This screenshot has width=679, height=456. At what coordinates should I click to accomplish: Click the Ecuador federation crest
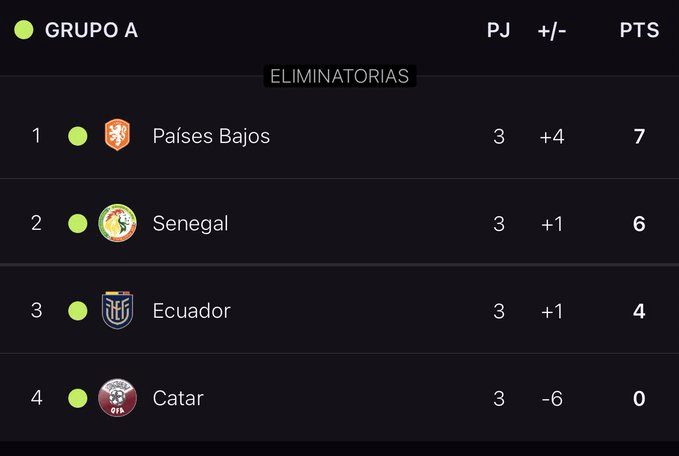(117, 311)
